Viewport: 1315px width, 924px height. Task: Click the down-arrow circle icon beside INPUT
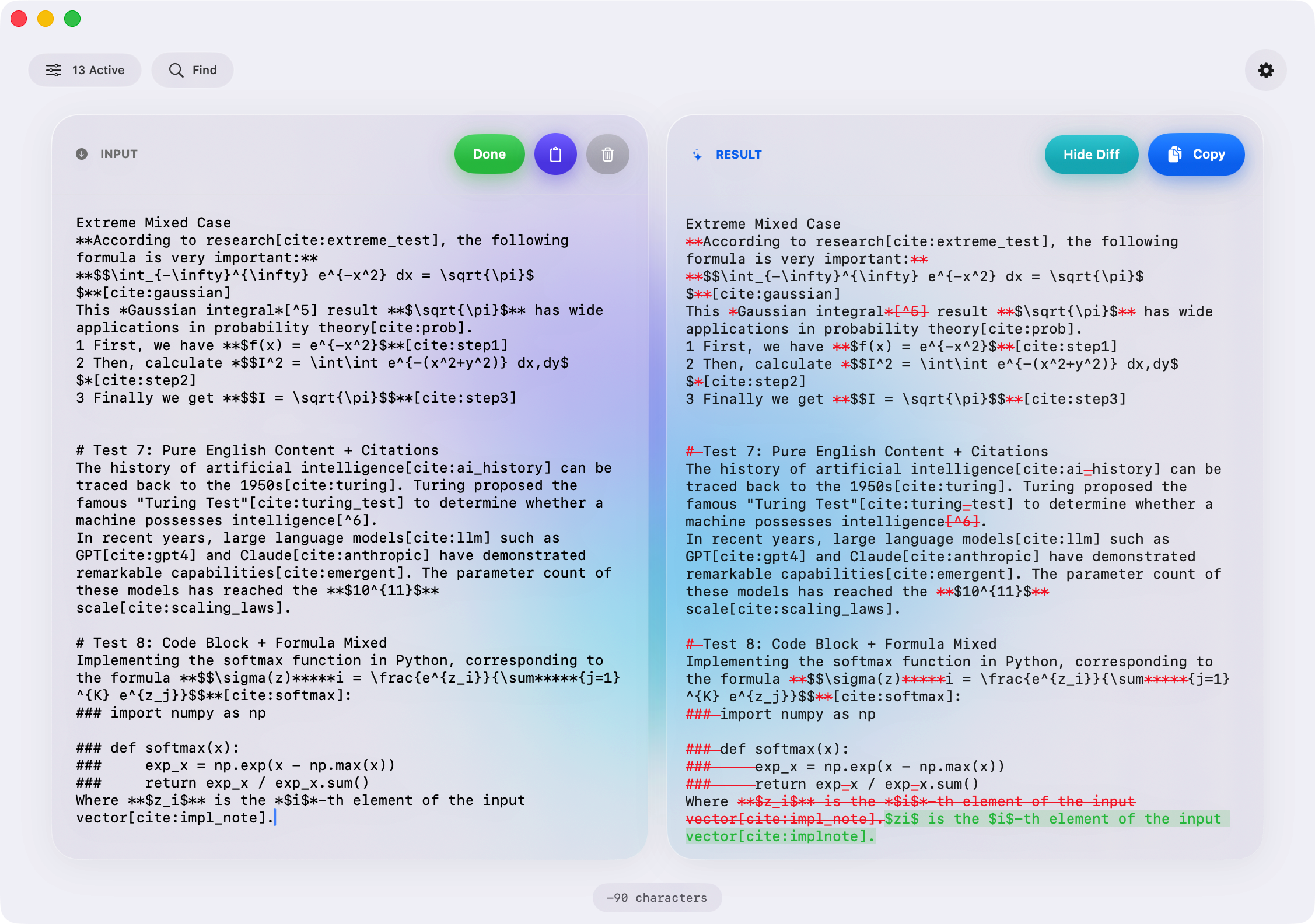[82, 154]
